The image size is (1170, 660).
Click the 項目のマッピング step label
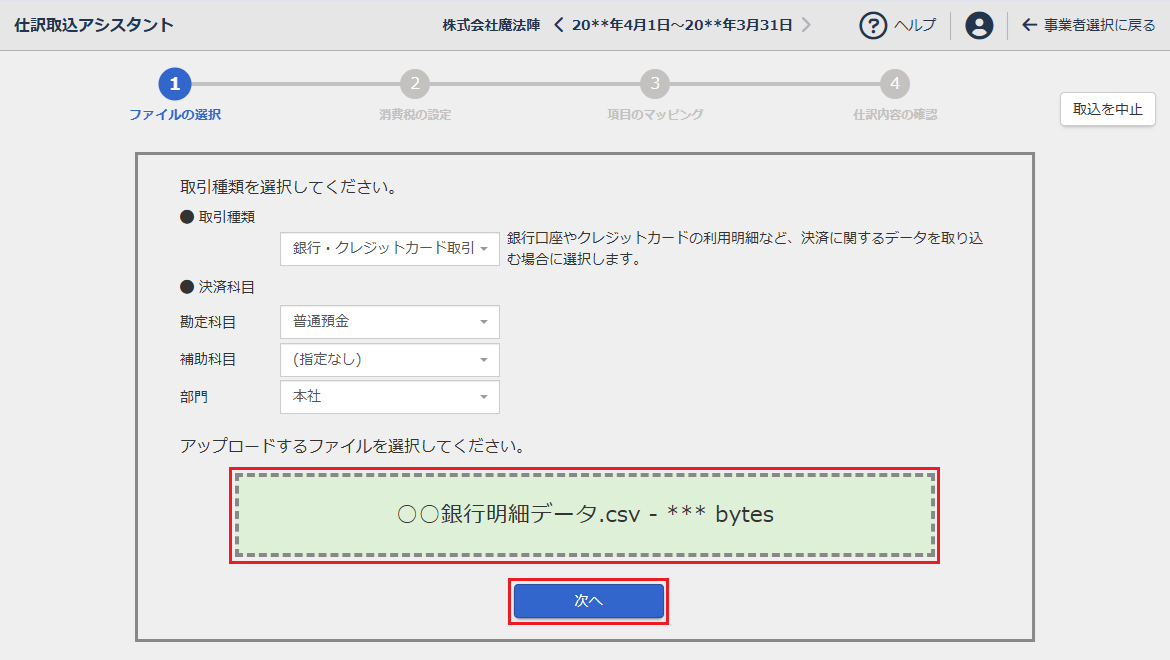(655, 115)
